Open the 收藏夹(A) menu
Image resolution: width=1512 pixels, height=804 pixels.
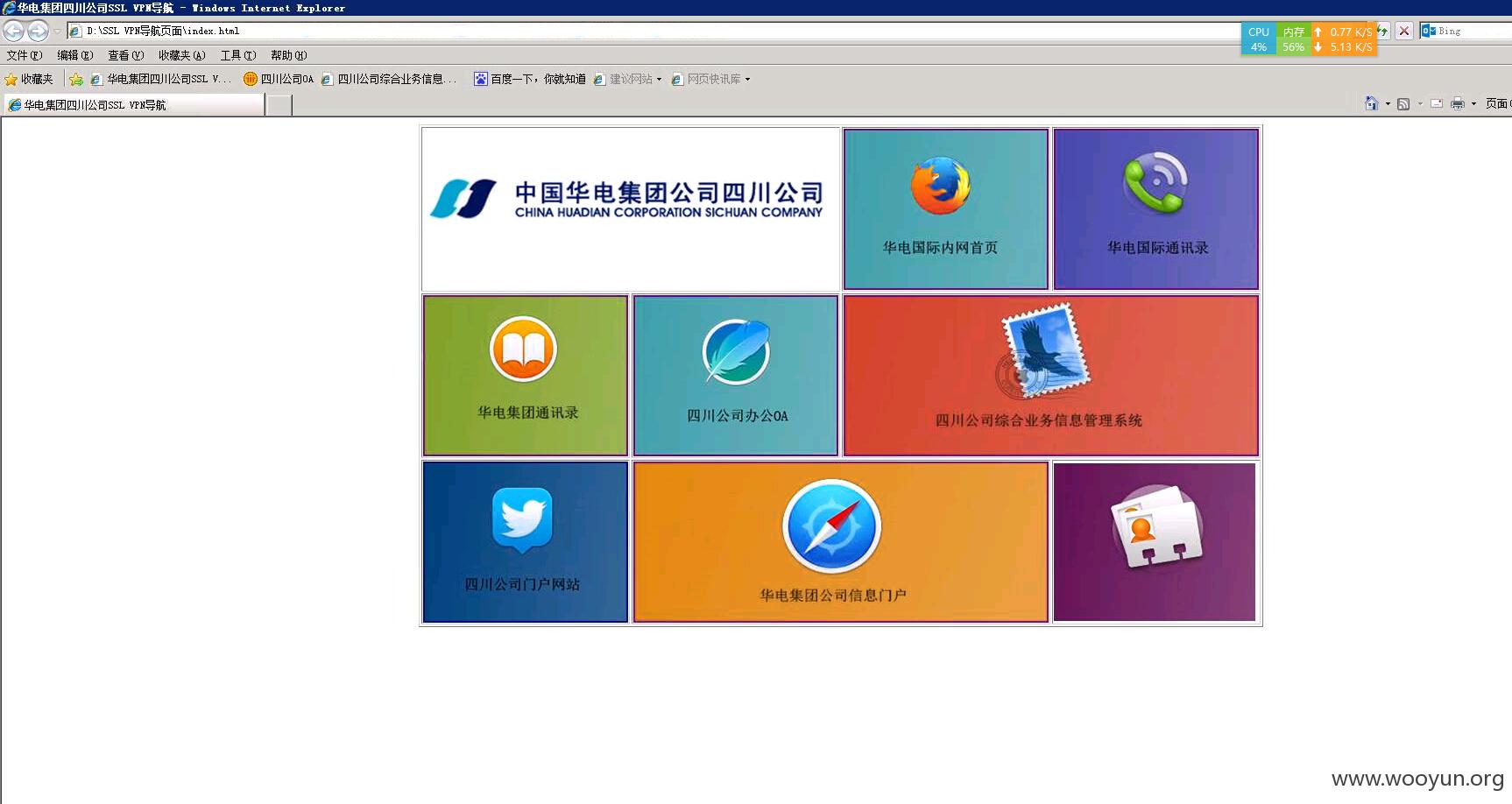(182, 55)
